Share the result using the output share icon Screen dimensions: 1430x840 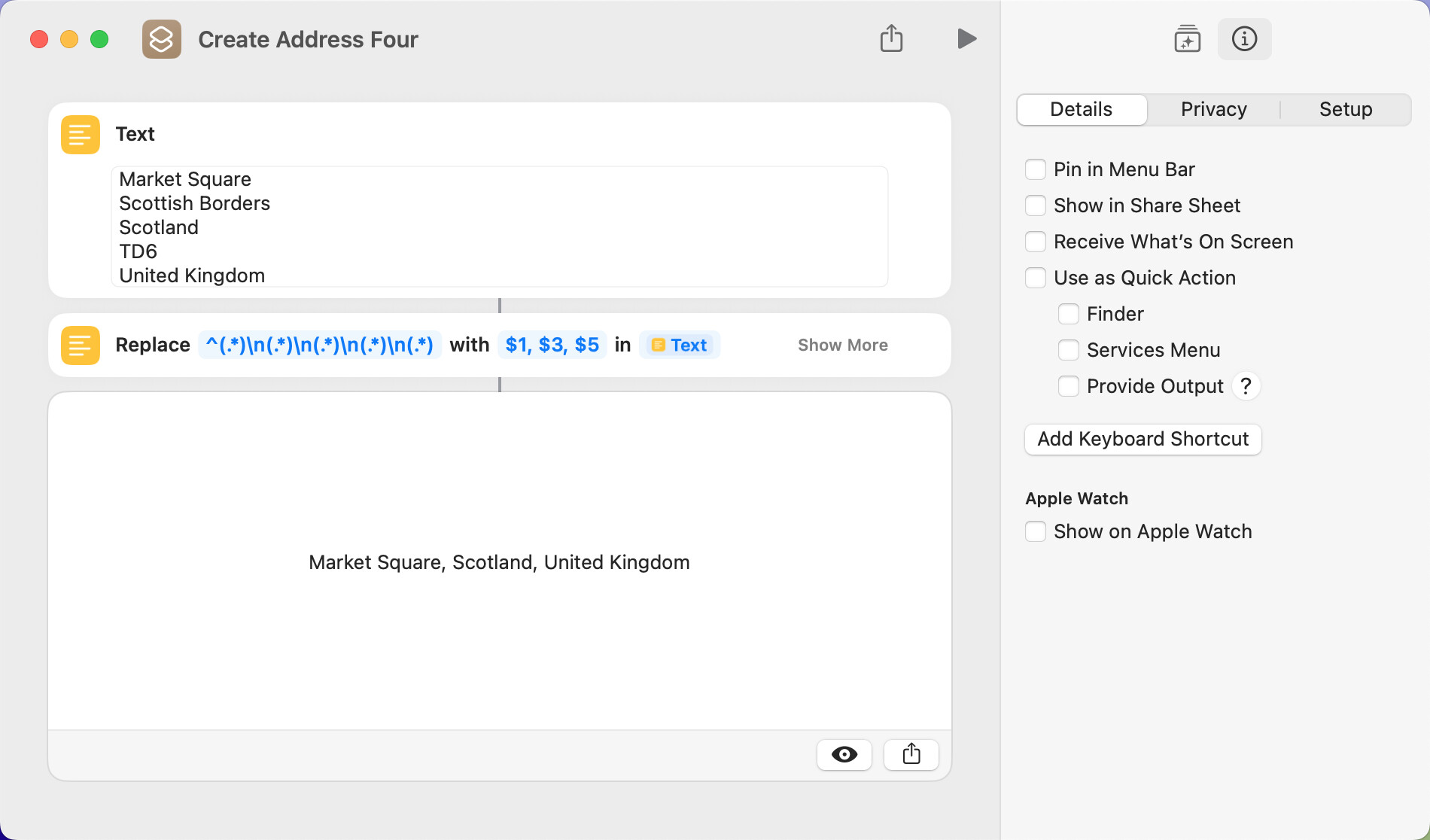(x=911, y=754)
